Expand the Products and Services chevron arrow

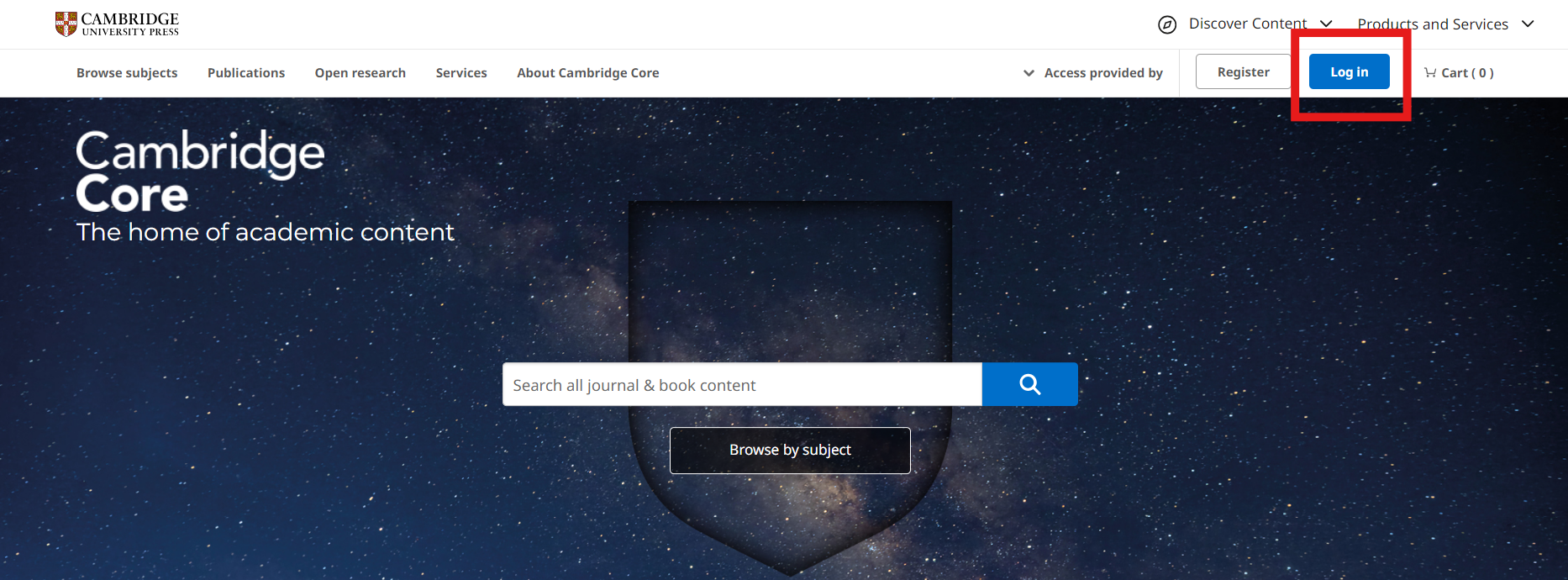[x=1528, y=24]
